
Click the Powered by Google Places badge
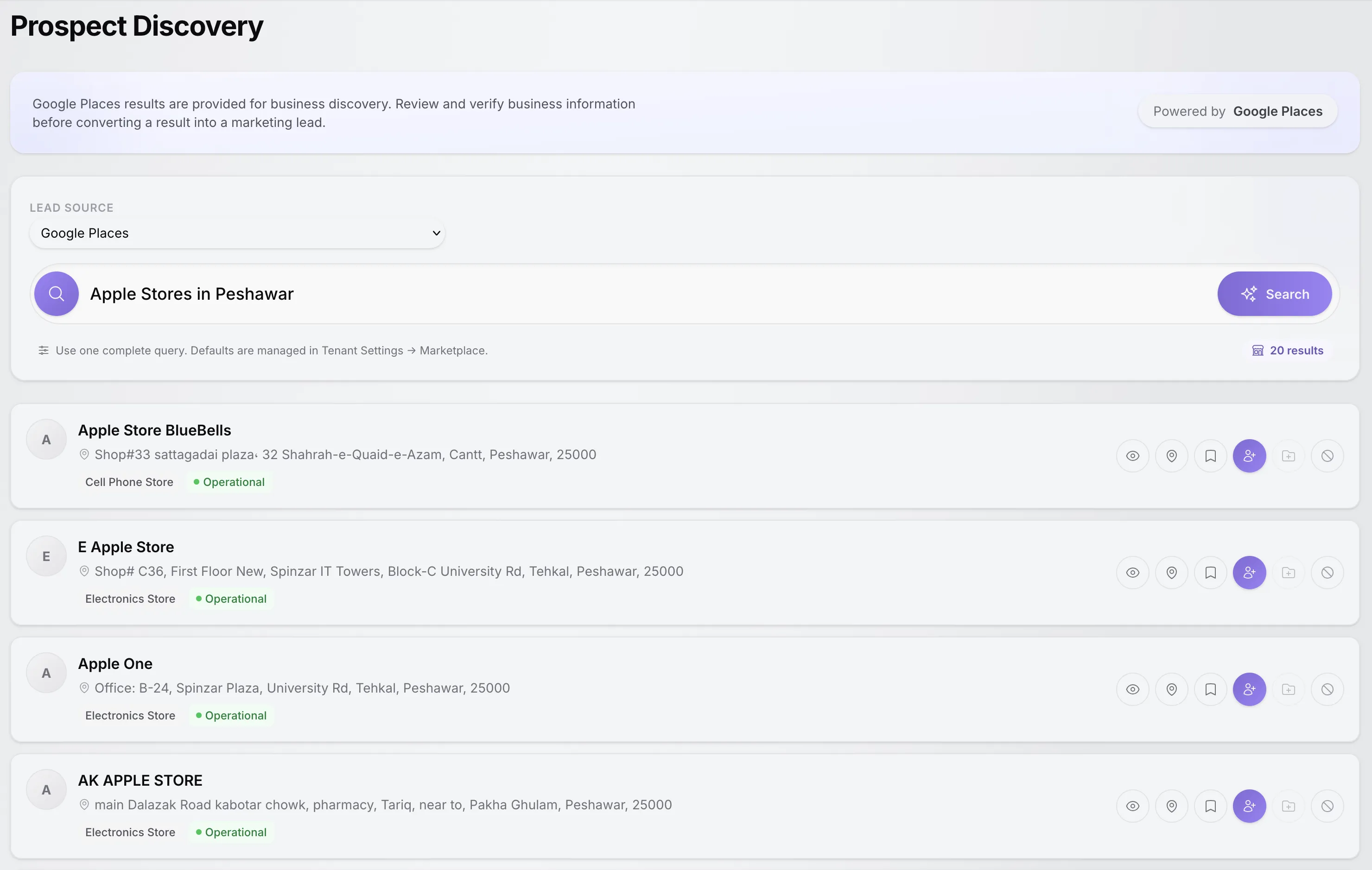(1238, 112)
